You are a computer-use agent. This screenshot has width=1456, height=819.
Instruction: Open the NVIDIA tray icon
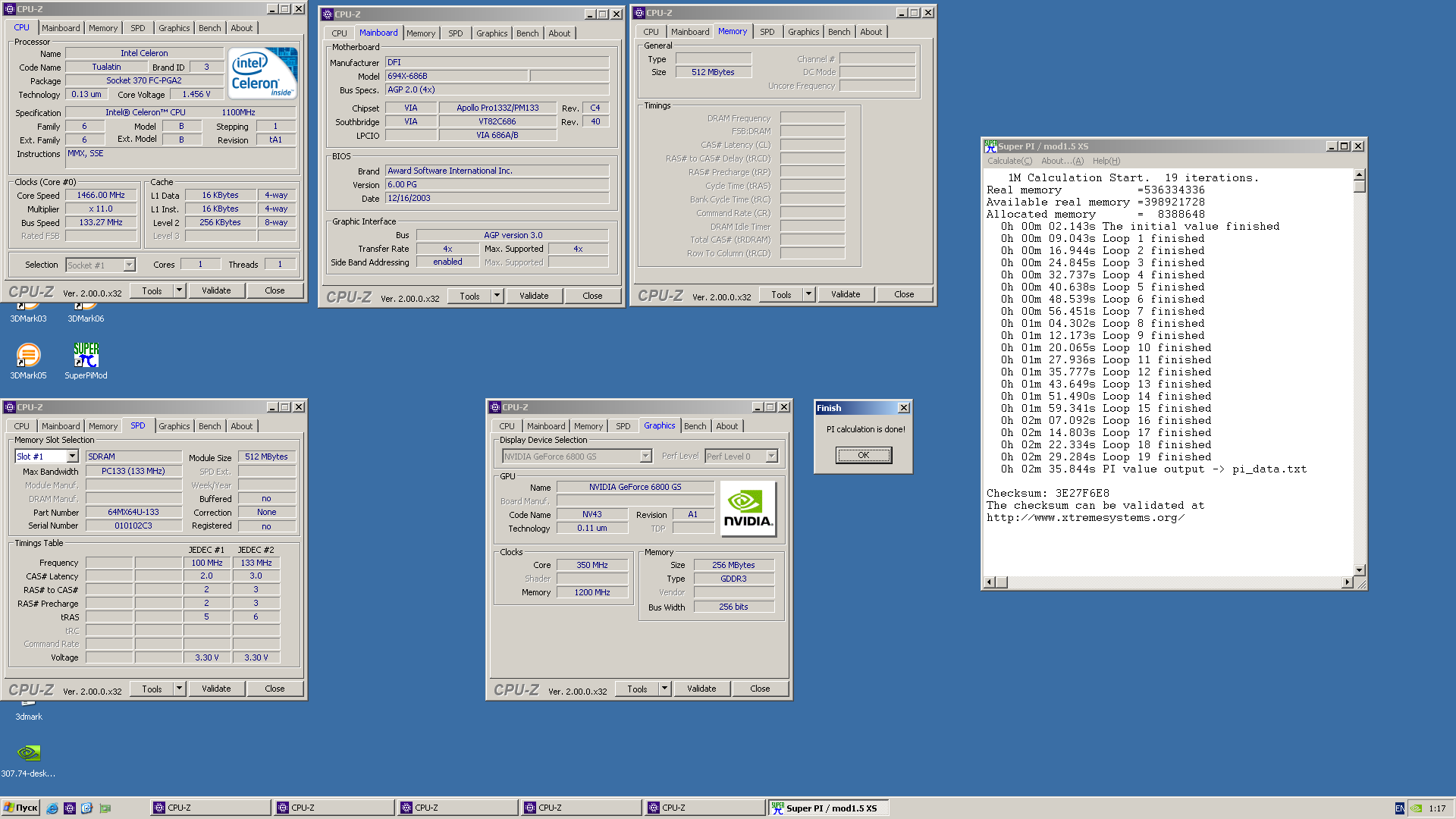point(1416,808)
